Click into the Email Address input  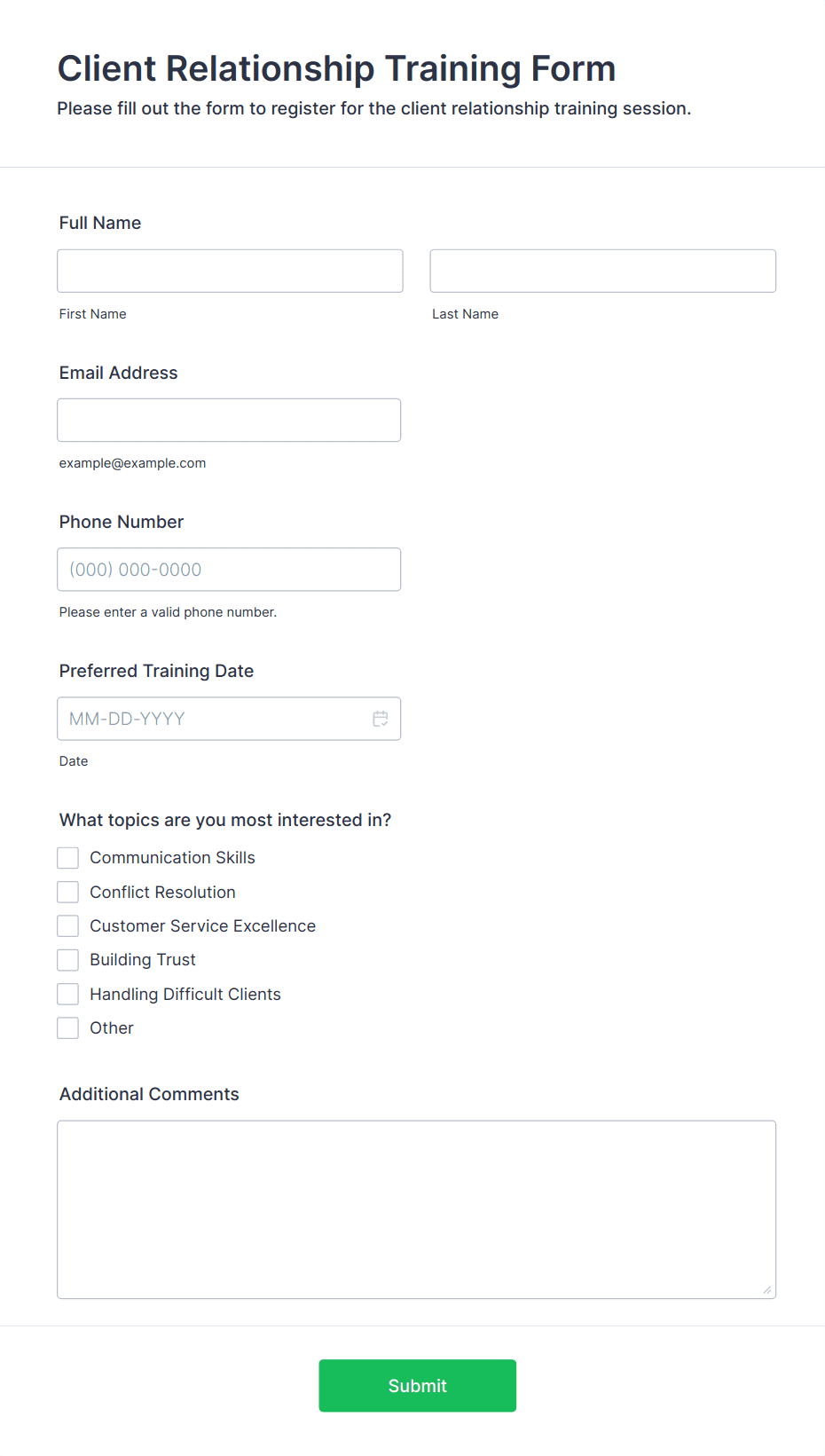[x=229, y=420]
